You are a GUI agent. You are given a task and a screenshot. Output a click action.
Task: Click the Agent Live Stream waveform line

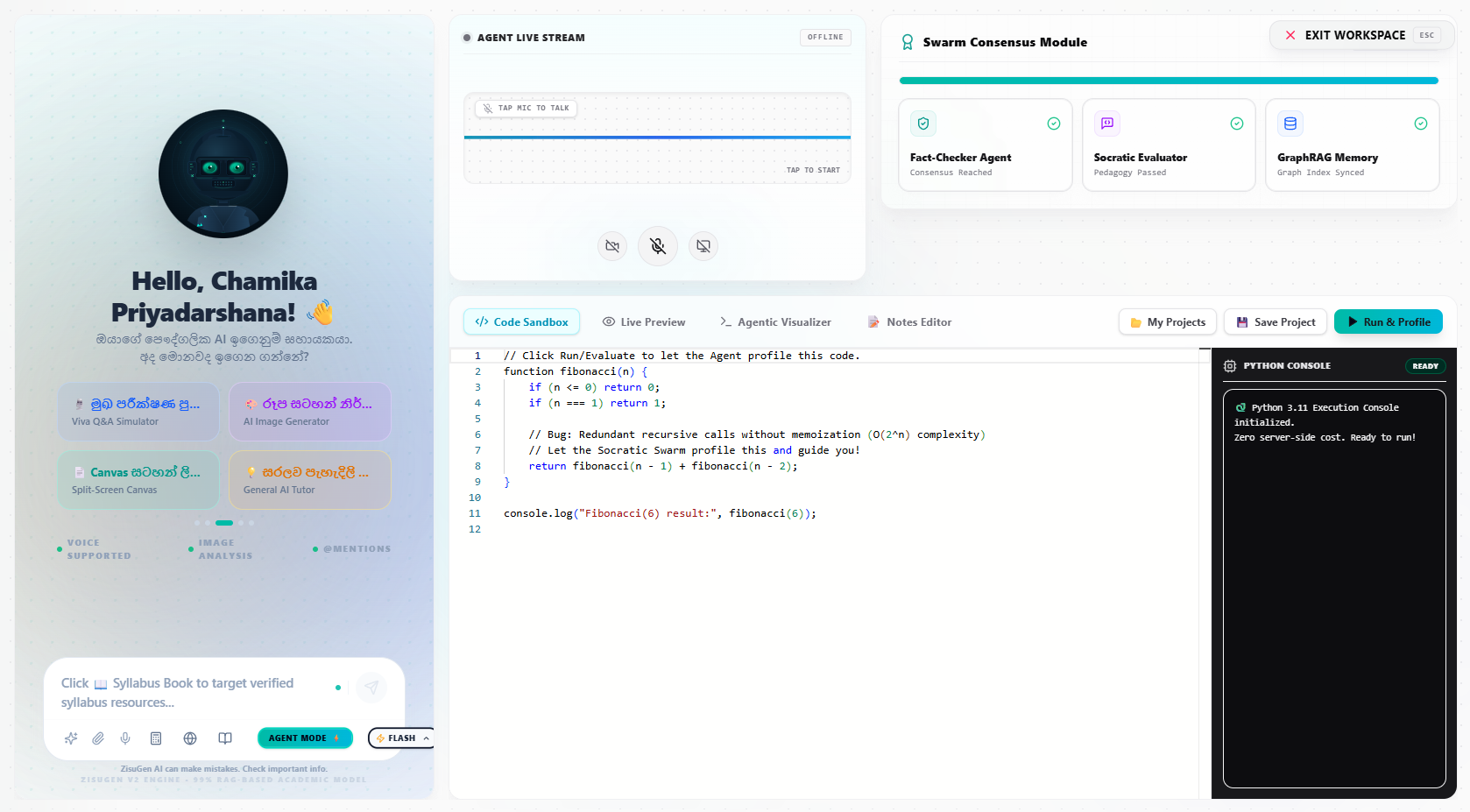pos(657,138)
